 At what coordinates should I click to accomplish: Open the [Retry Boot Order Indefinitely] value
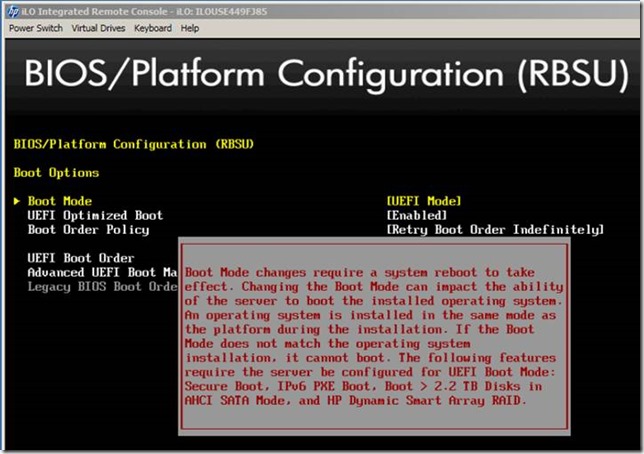click(x=495, y=230)
